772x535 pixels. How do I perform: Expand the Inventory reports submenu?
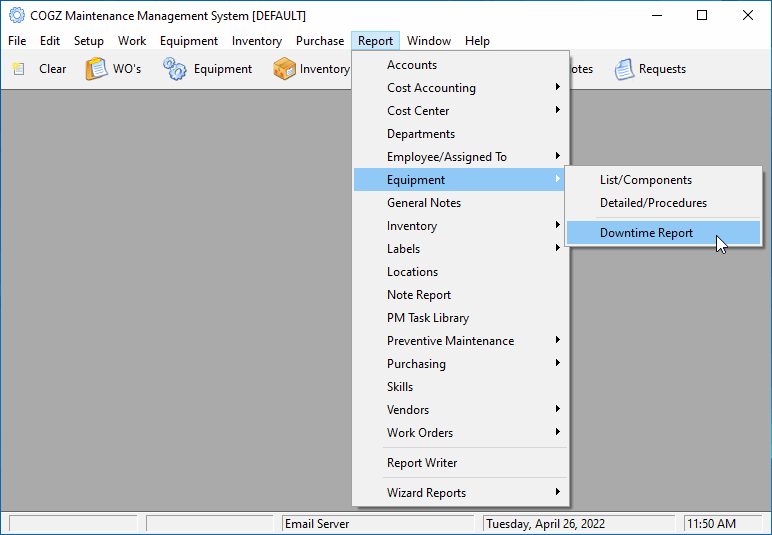461,226
